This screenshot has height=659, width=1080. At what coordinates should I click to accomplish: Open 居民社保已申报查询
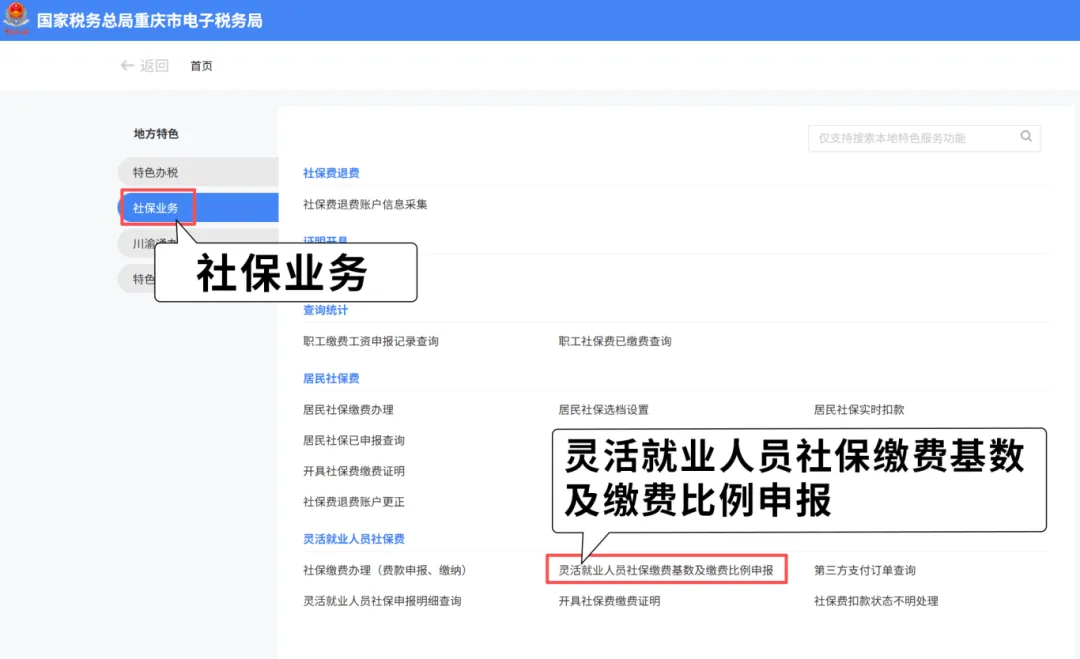point(354,440)
